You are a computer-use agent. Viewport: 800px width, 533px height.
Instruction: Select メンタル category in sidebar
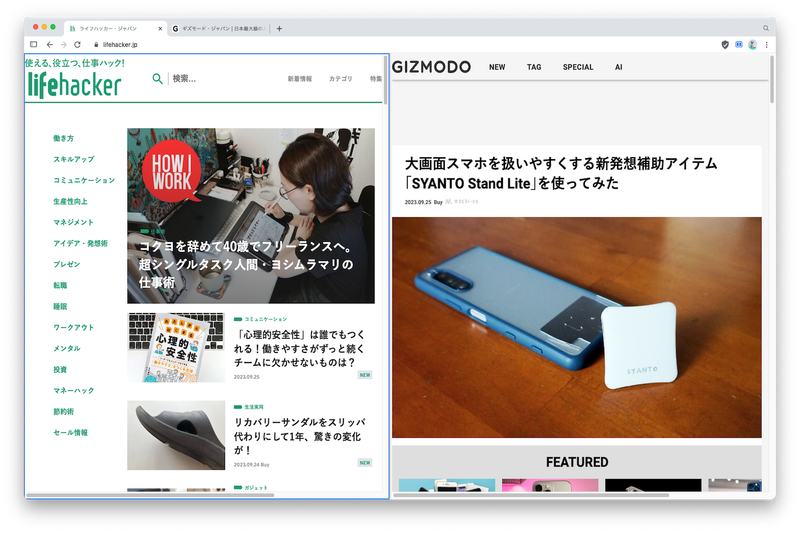(67, 348)
